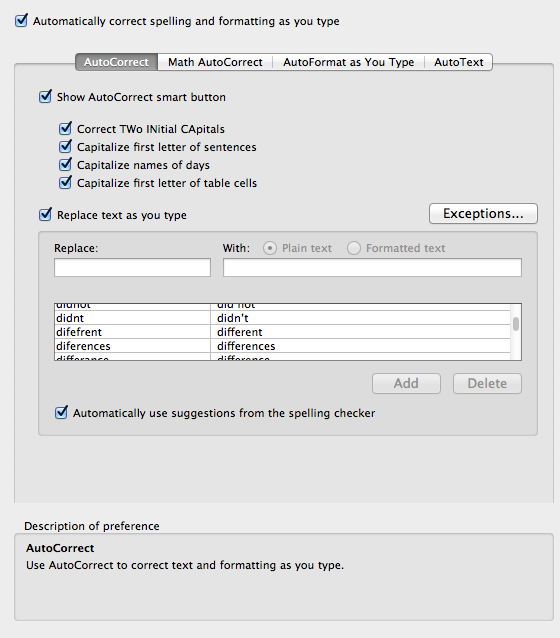The height and width of the screenshot is (638, 560).
Task: Click the replacement list scrollbar thumb
Action: tap(516, 324)
